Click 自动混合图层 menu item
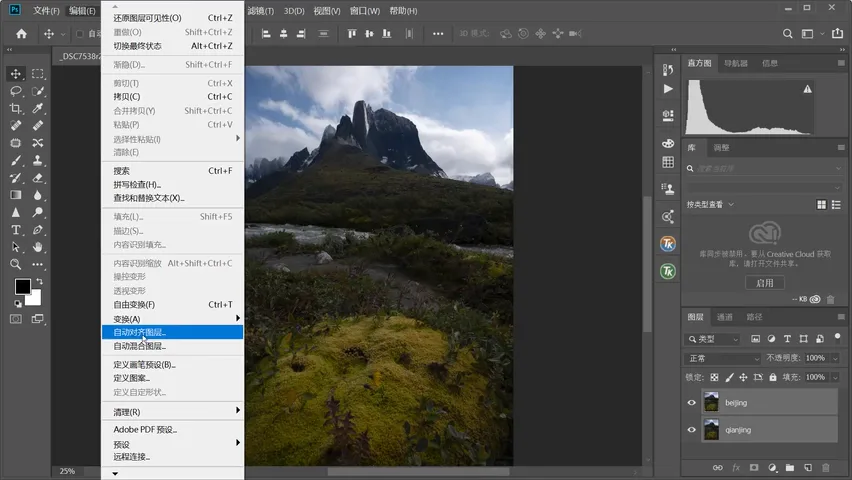Viewport: 852px width, 480px height. pyautogui.click(x=172, y=346)
